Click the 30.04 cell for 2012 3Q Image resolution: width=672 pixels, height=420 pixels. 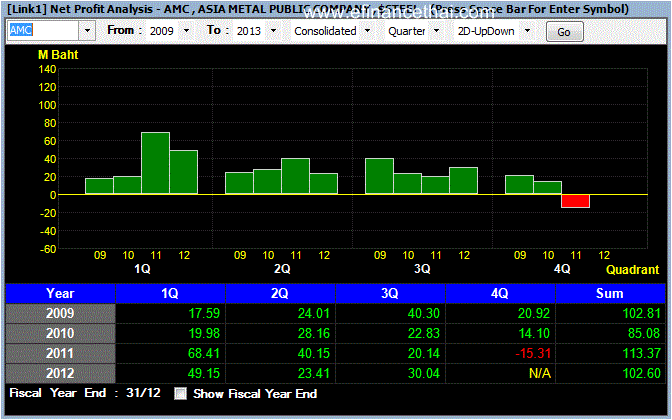pos(390,373)
